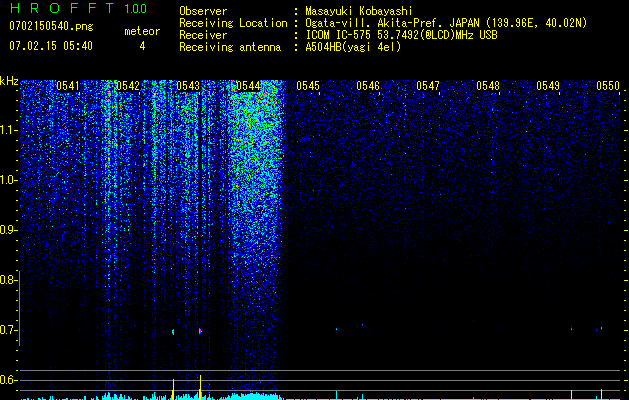This screenshot has height=400, width=629.
Task: Click the meteor count value 4
Action: tap(142, 46)
